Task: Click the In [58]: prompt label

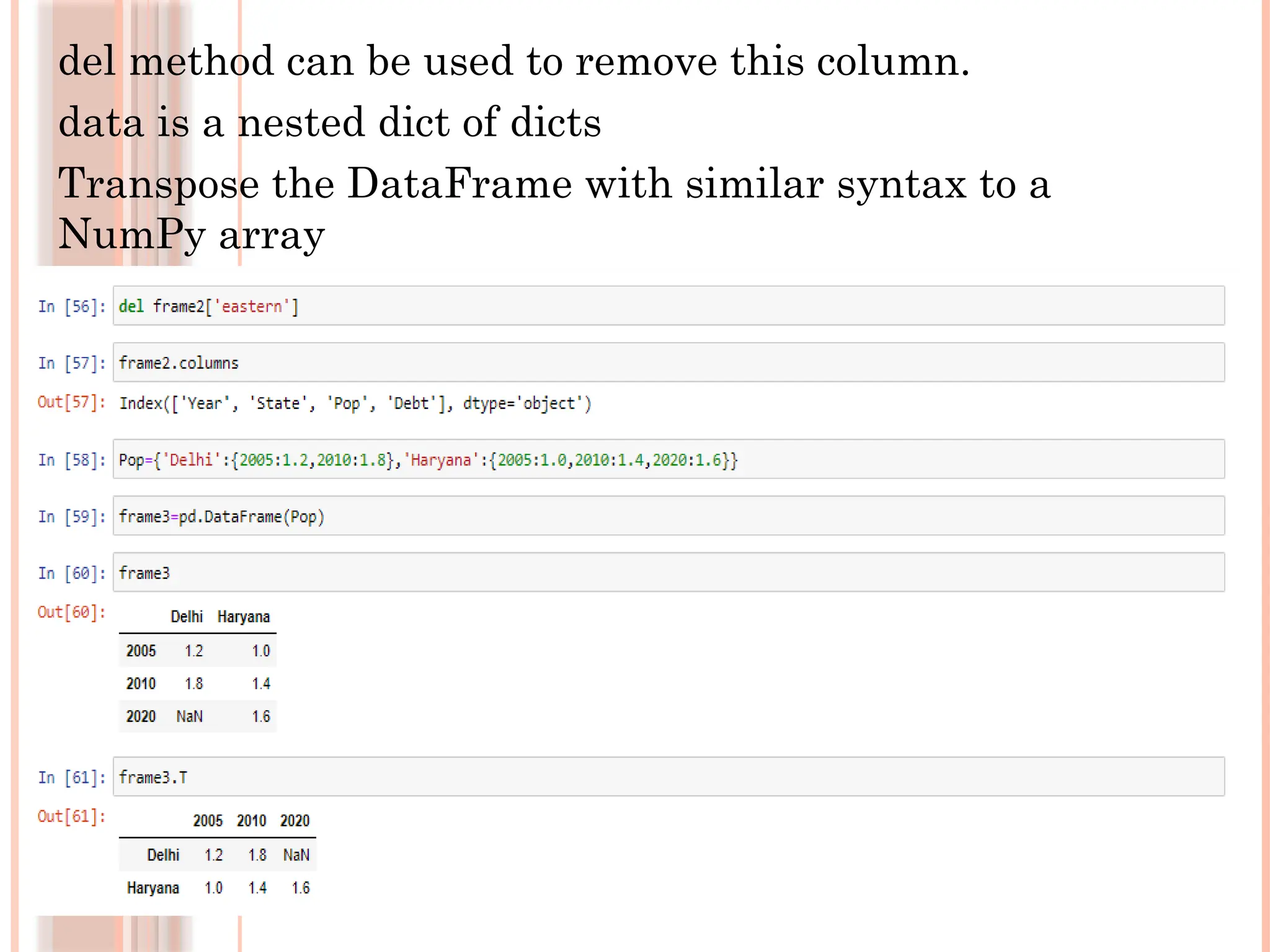Action: point(71,460)
